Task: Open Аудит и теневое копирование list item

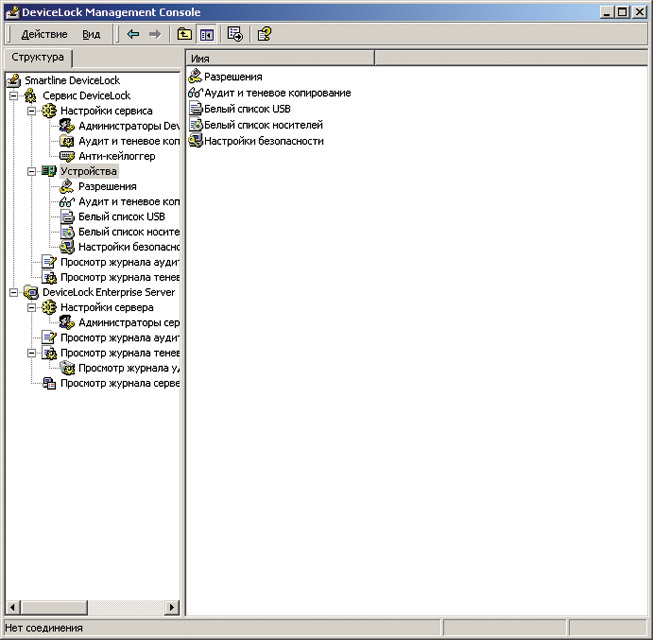Action: [x=277, y=93]
